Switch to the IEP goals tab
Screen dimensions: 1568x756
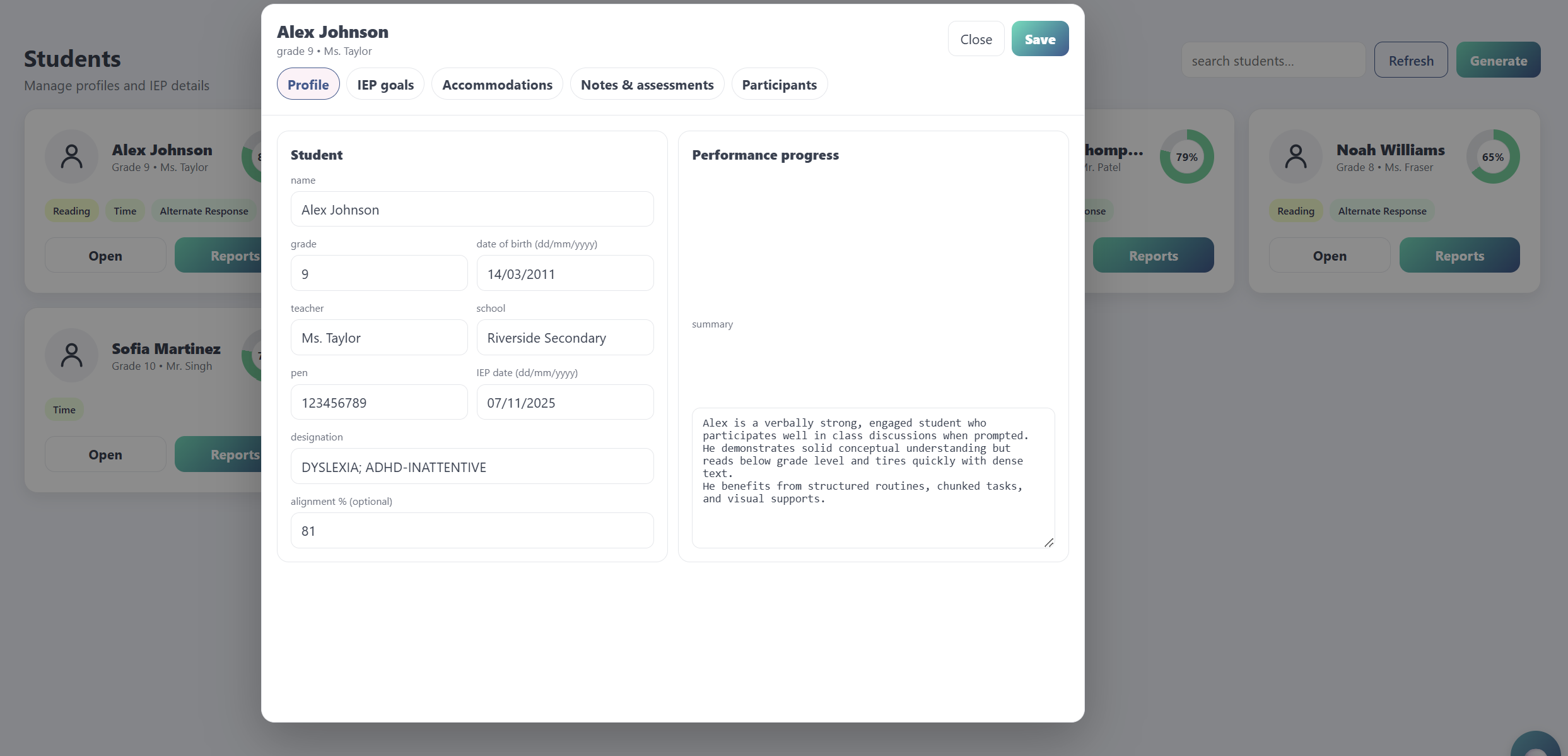[385, 85]
